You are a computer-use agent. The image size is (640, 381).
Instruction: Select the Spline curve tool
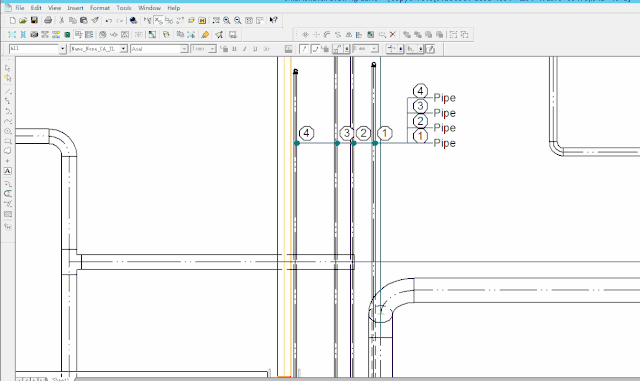(x=7, y=121)
